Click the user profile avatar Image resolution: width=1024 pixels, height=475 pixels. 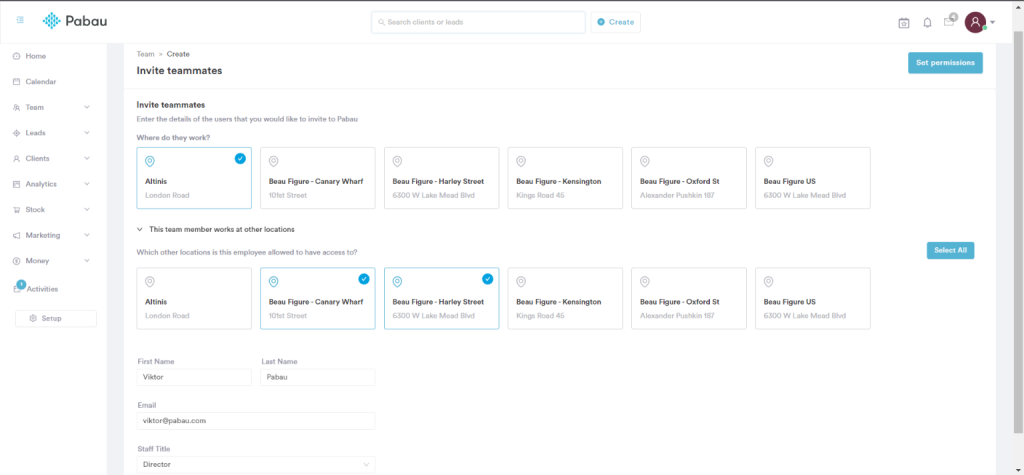(975, 22)
